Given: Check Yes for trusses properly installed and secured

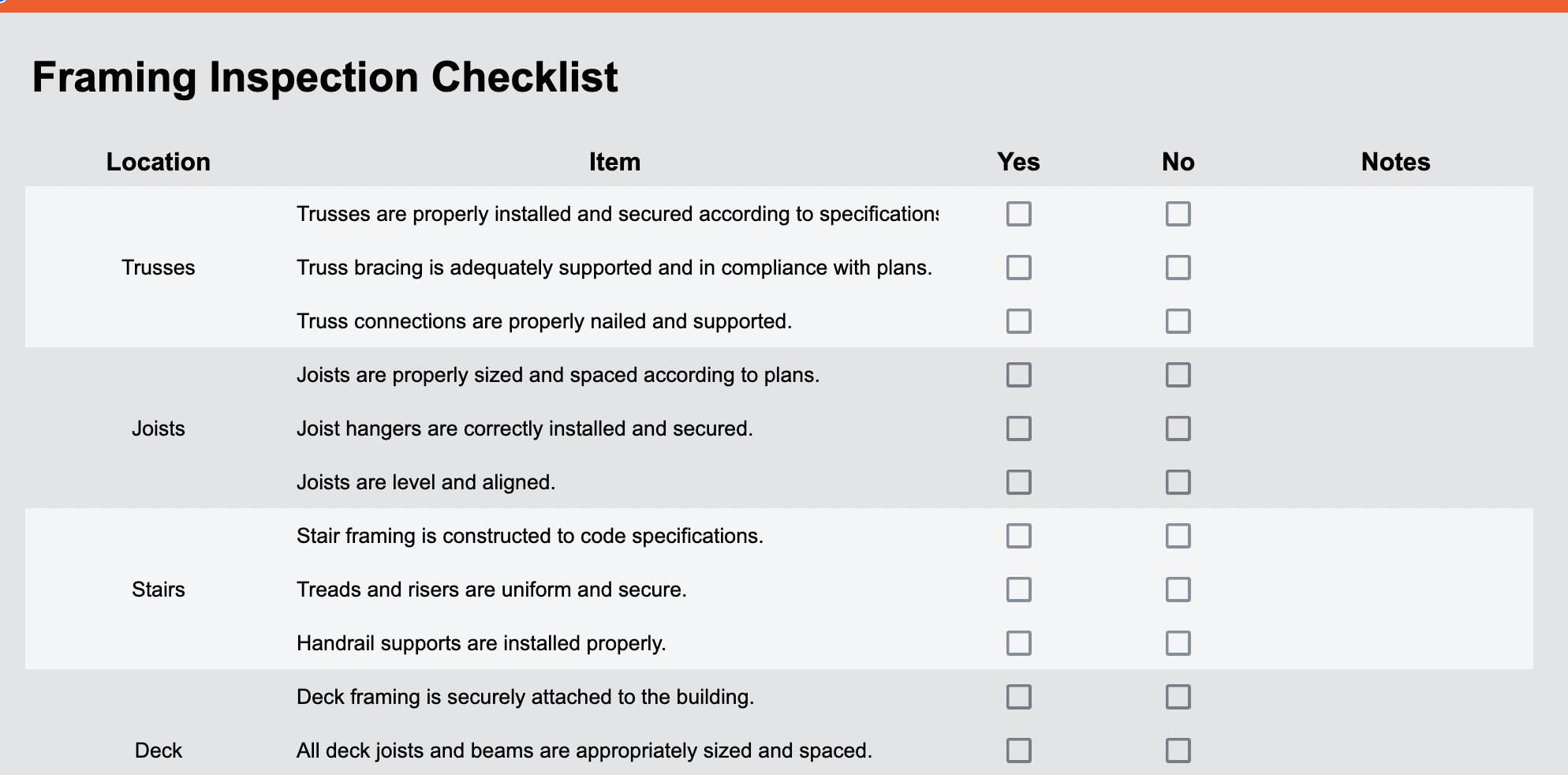Looking at the screenshot, I should tap(1018, 213).
